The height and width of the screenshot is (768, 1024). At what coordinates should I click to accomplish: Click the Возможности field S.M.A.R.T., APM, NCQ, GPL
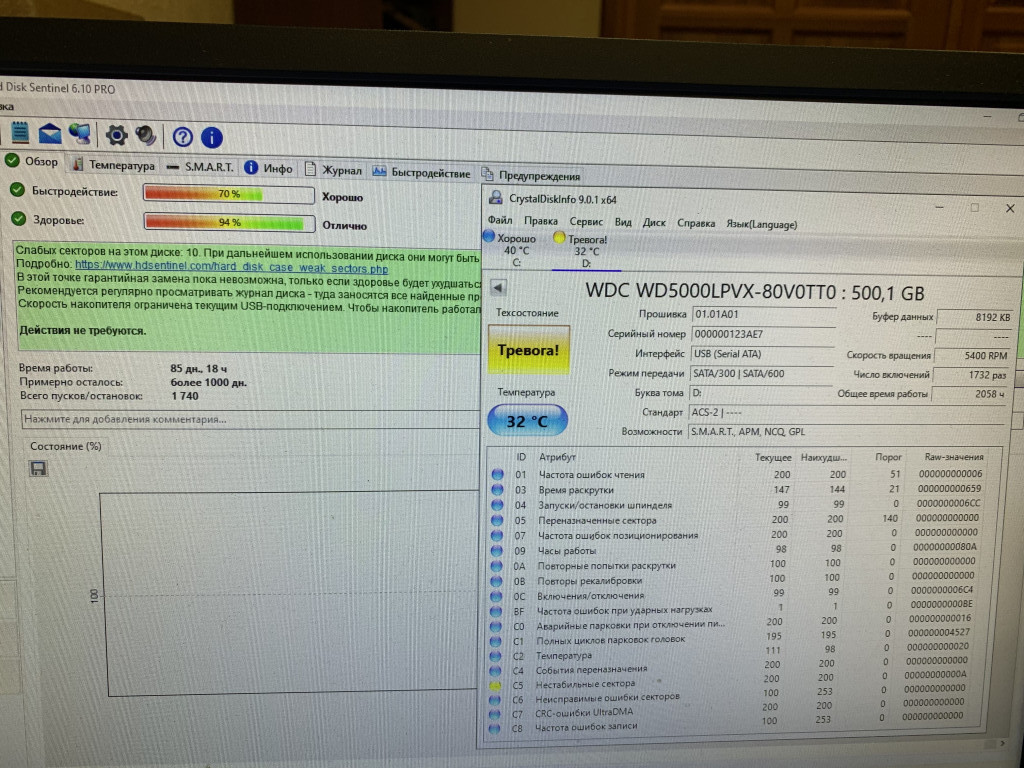point(845,432)
